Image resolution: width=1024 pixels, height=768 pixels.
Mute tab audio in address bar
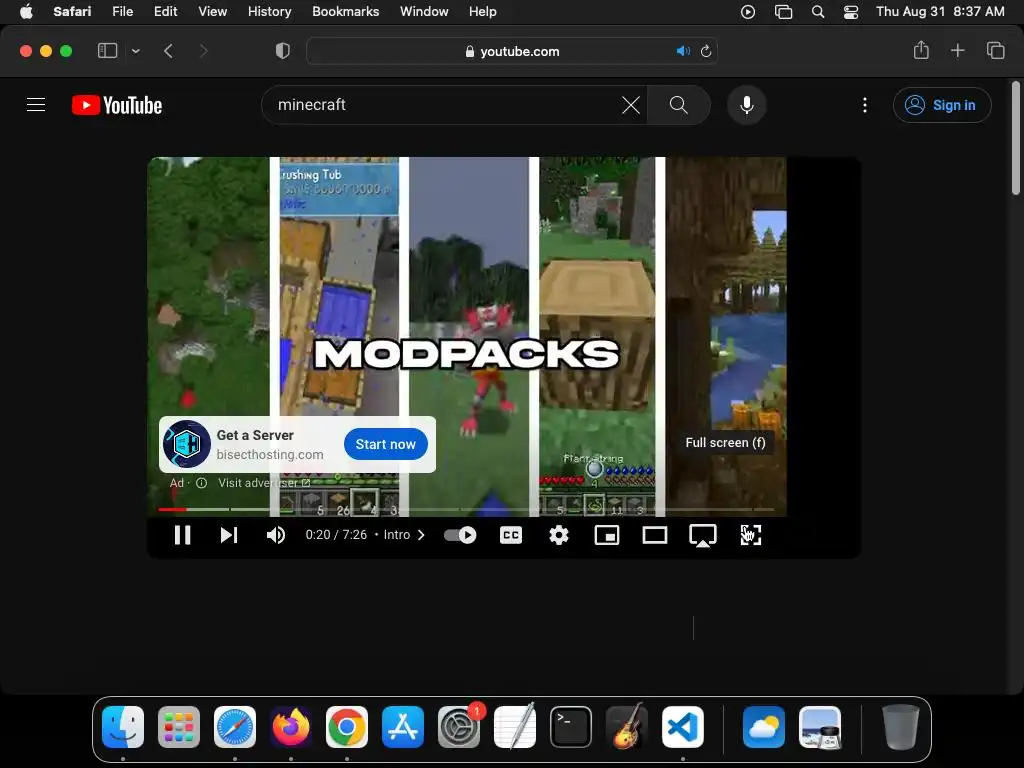click(x=683, y=51)
